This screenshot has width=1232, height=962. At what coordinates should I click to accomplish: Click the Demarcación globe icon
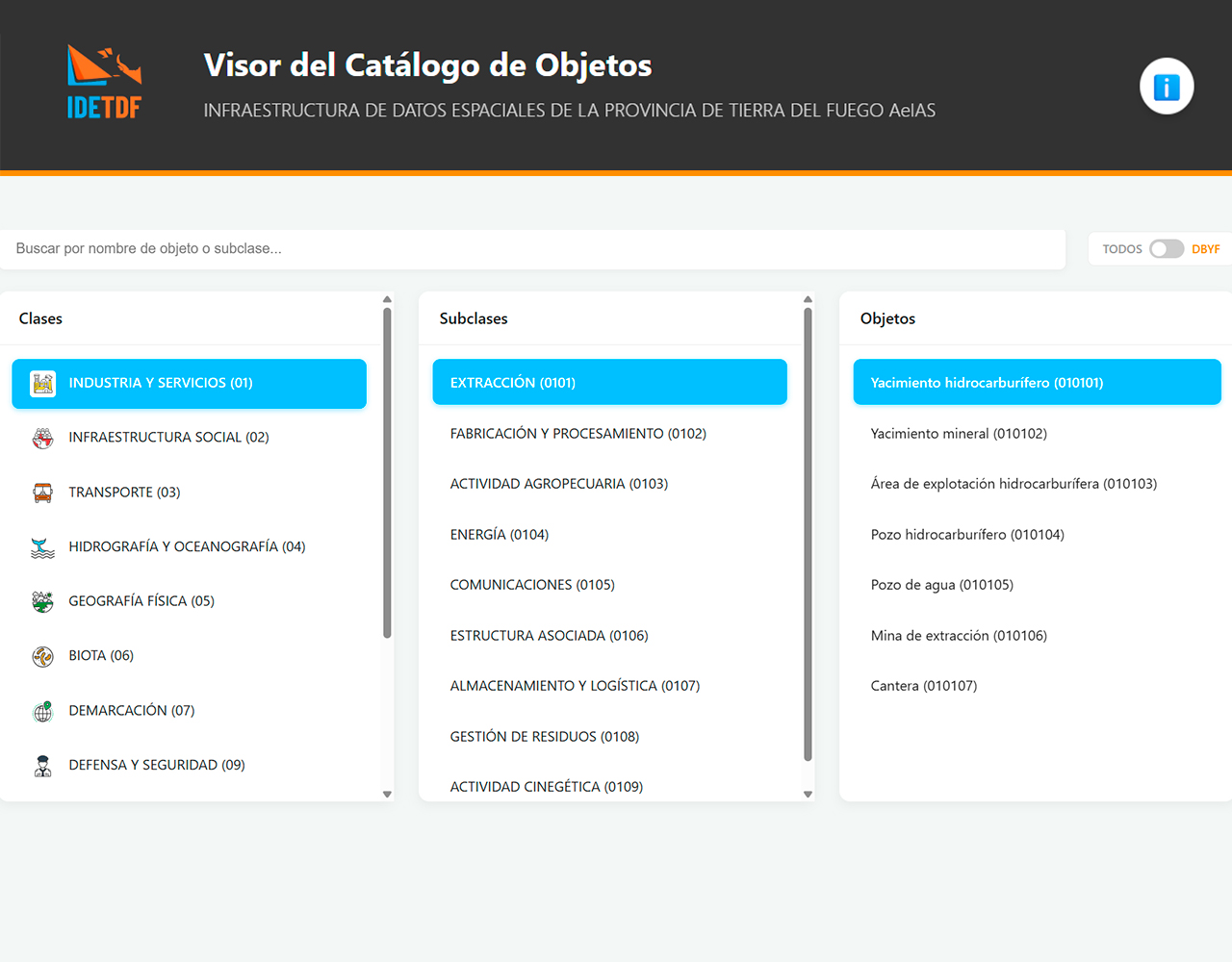pyautogui.click(x=42, y=711)
